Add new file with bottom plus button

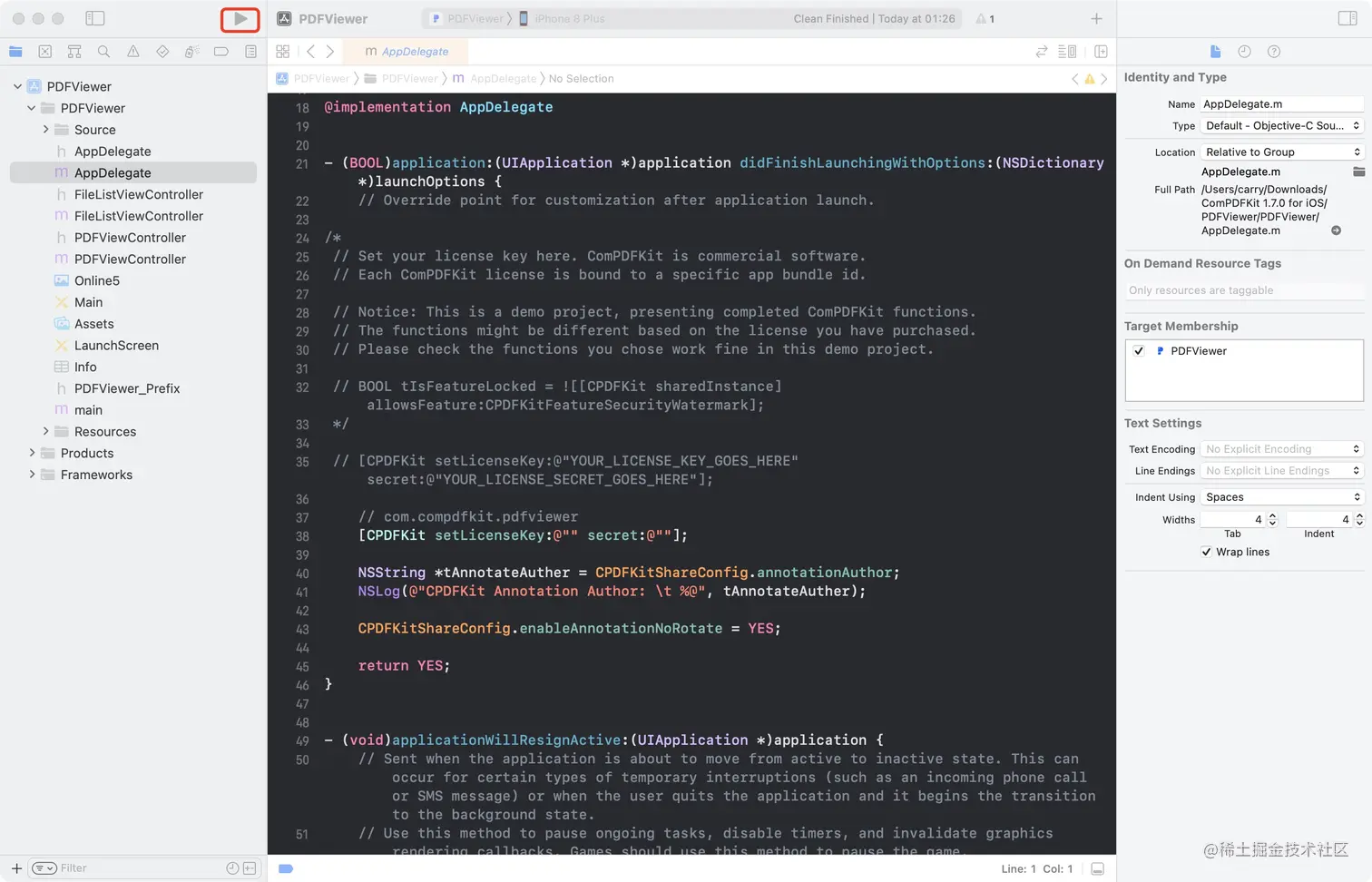coord(16,868)
